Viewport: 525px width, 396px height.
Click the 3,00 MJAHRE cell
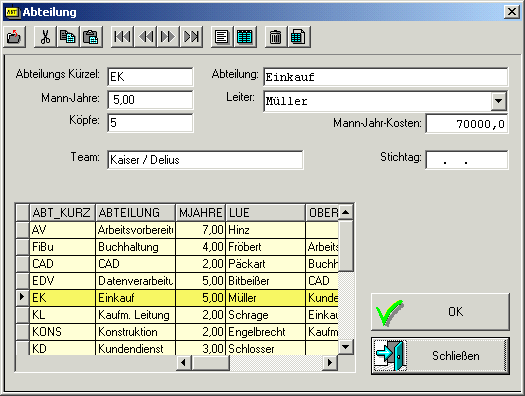pos(201,348)
